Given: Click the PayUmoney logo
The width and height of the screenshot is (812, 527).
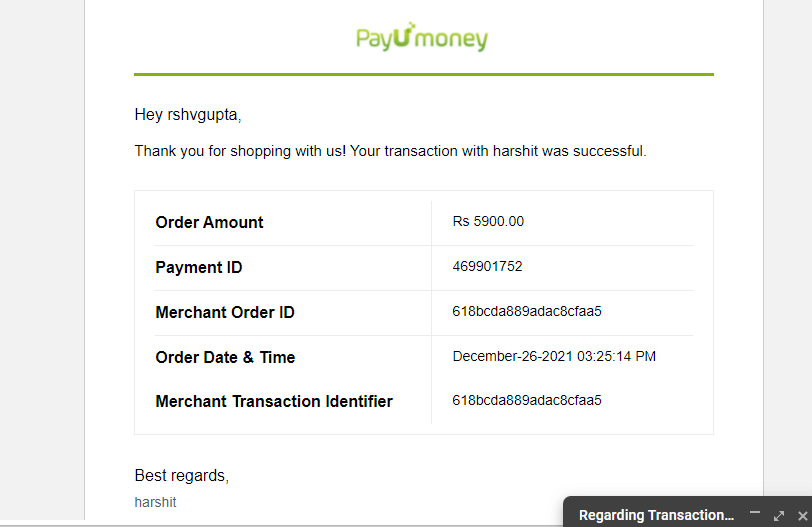Looking at the screenshot, I should point(422,37).
